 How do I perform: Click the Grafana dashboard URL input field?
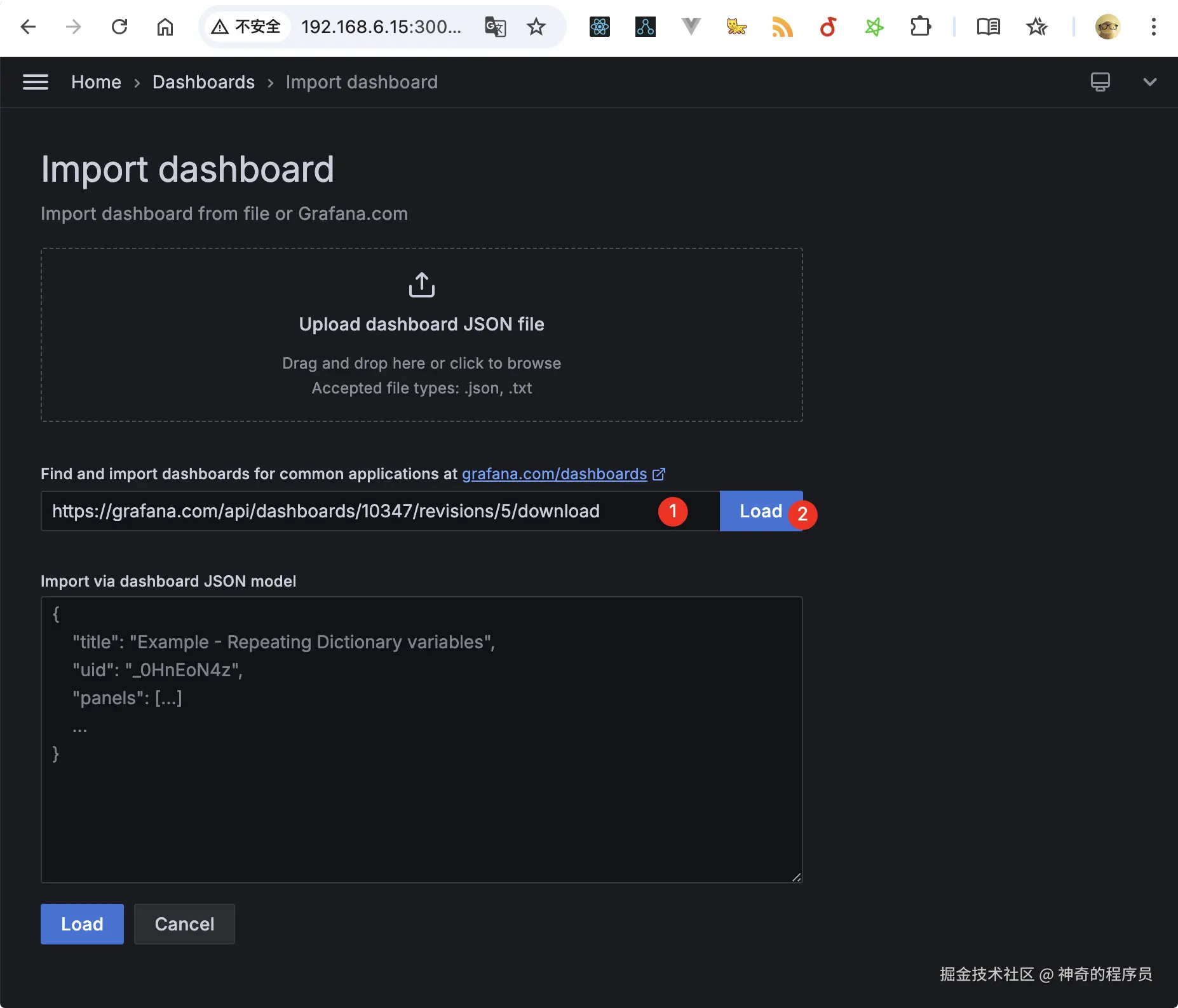coord(381,511)
